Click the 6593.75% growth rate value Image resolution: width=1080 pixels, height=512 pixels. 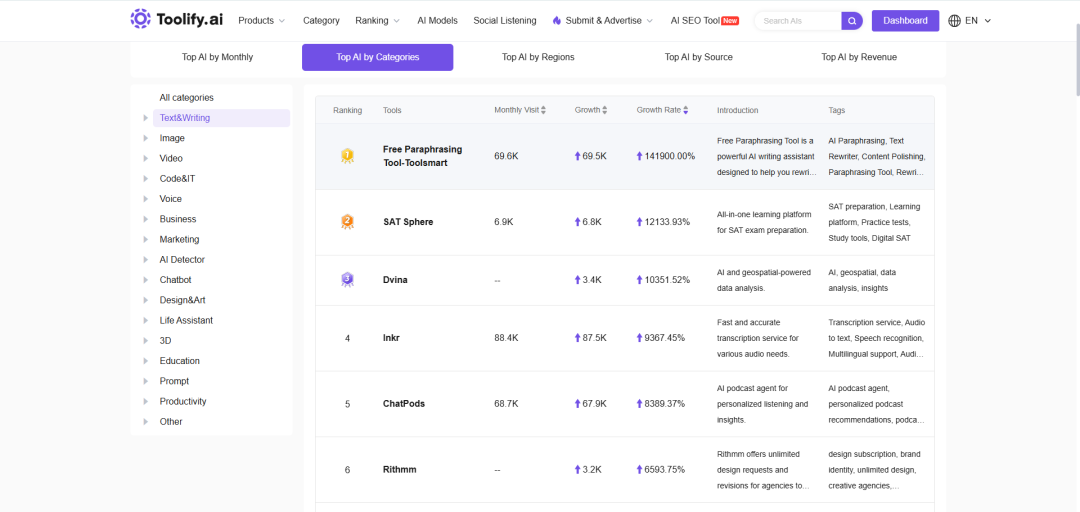[x=665, y=469]
